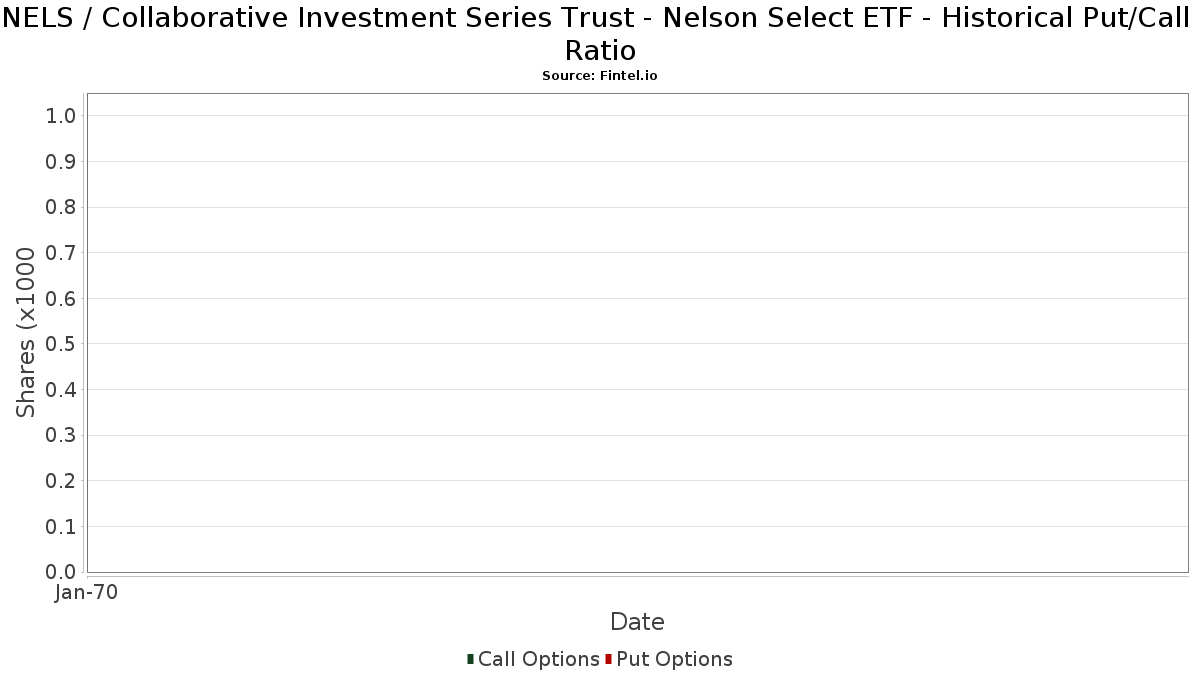Pick the 0.3 y-axis tick label
1200x675 pixels.
(x=61, y=435)
